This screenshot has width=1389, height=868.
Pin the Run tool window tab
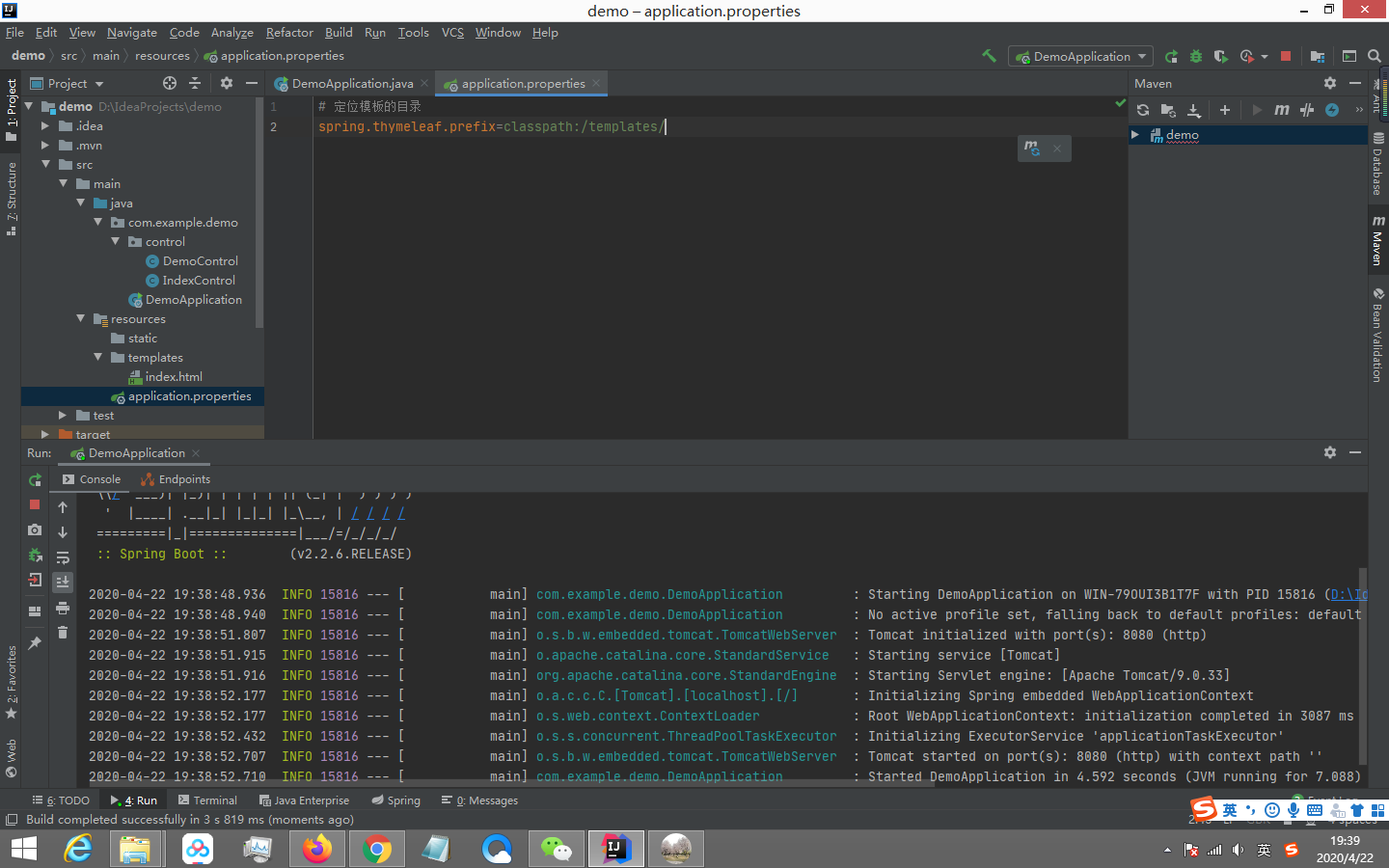[x=36, y=642]
